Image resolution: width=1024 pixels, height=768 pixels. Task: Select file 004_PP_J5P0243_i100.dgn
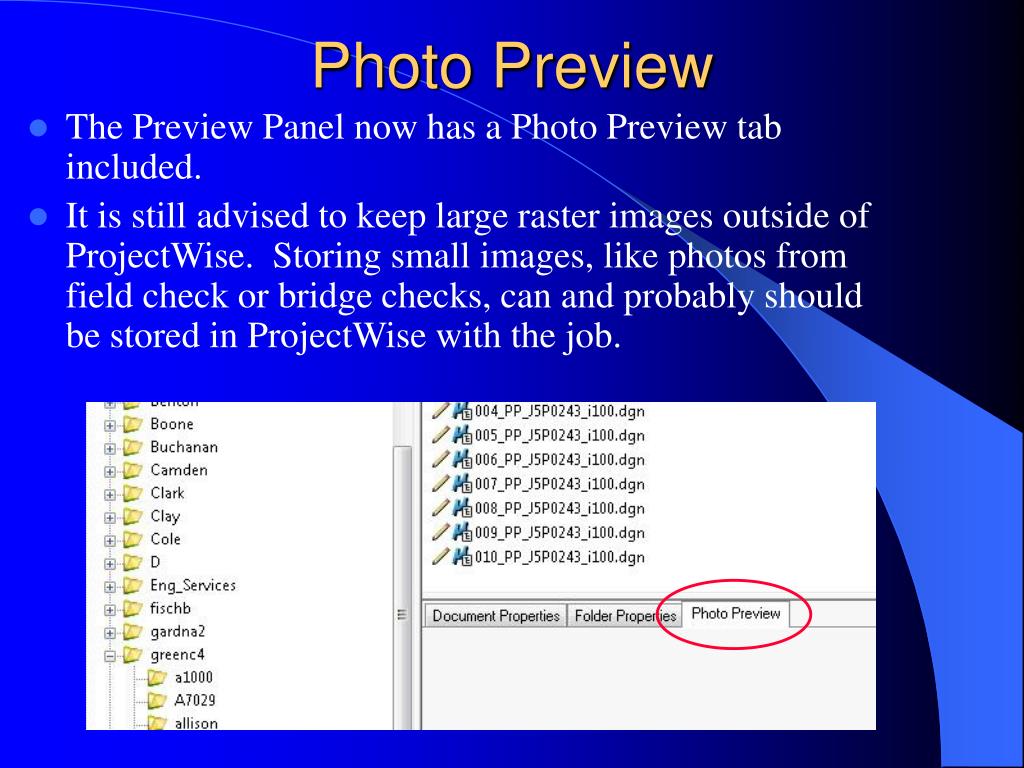tap(559, 411)
